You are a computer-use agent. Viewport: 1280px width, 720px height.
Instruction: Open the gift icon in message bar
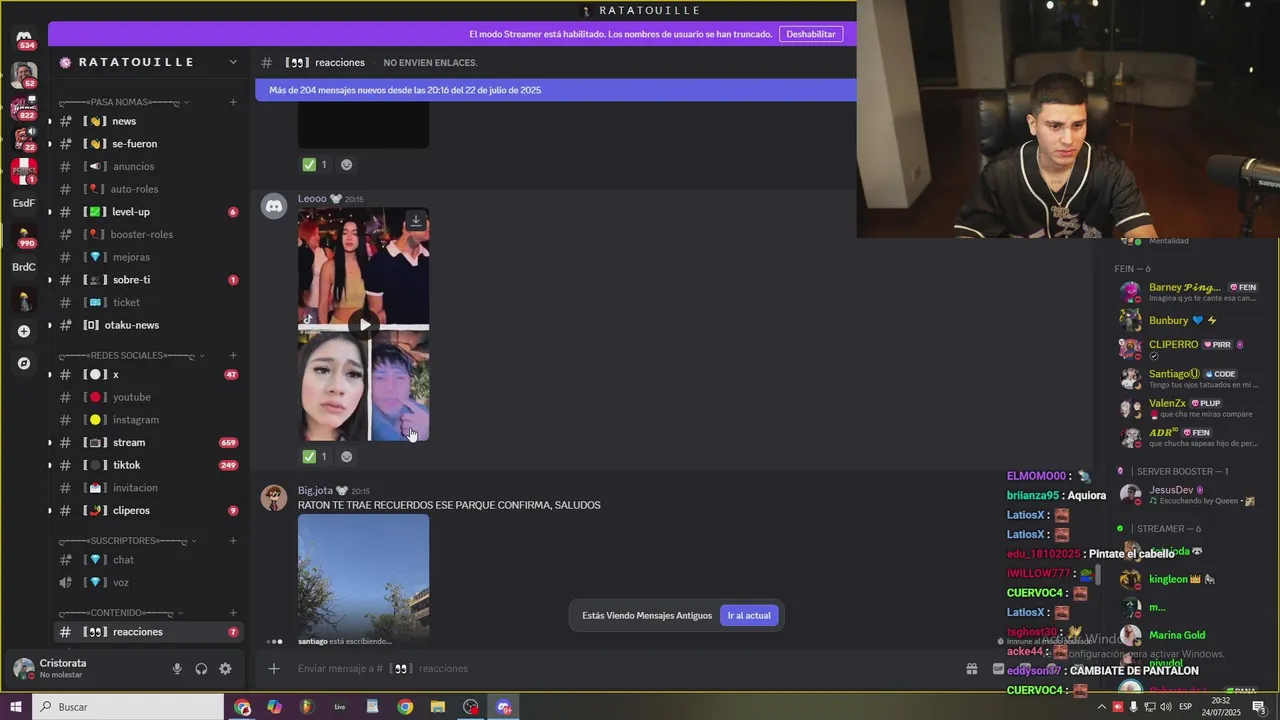coord(971,669)
